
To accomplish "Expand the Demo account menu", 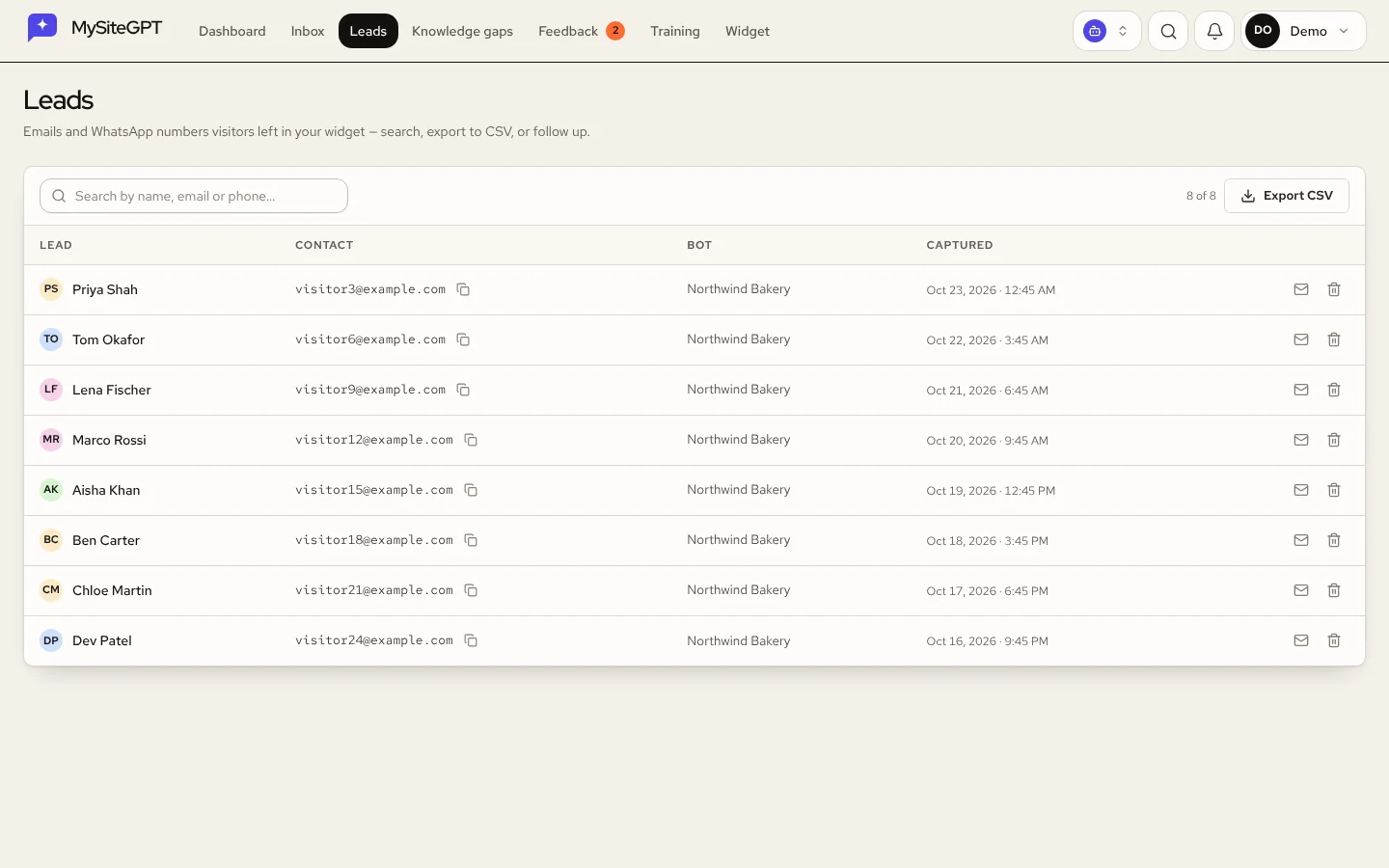I will click(x=1303, y=31).
